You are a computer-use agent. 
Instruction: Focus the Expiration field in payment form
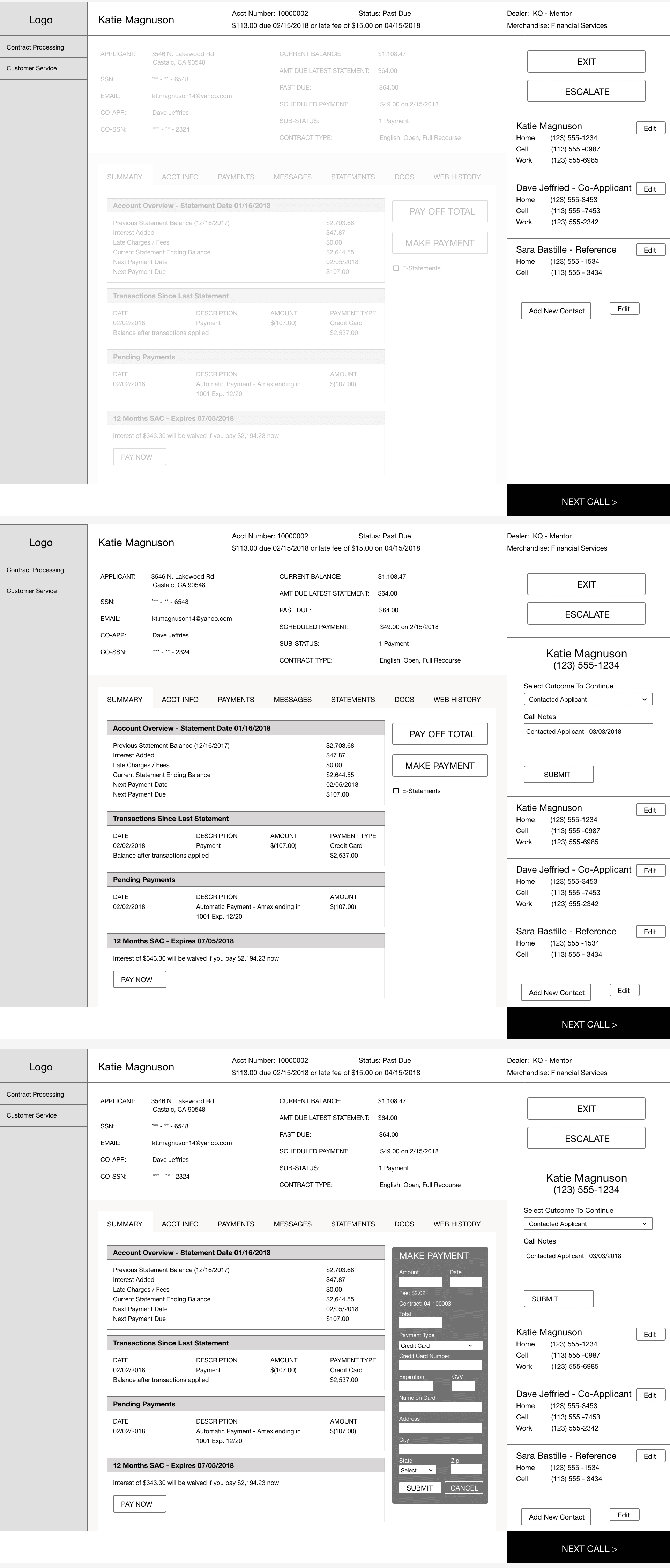[x=416, y=1386]
